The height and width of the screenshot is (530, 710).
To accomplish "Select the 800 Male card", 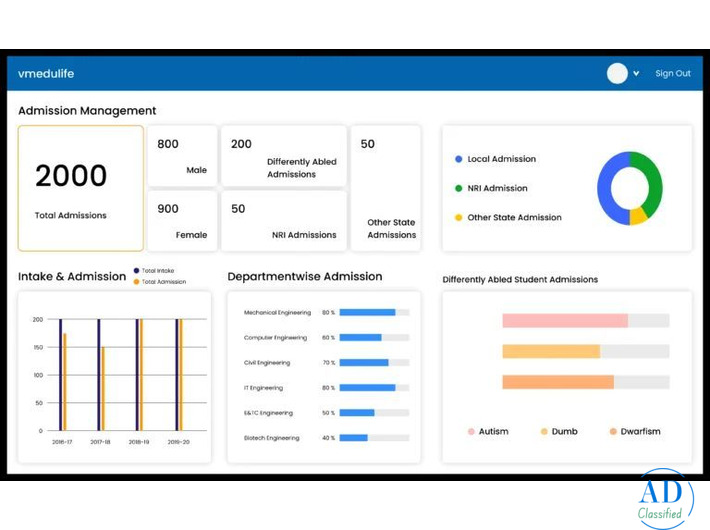I will click(x=182, y=156).
